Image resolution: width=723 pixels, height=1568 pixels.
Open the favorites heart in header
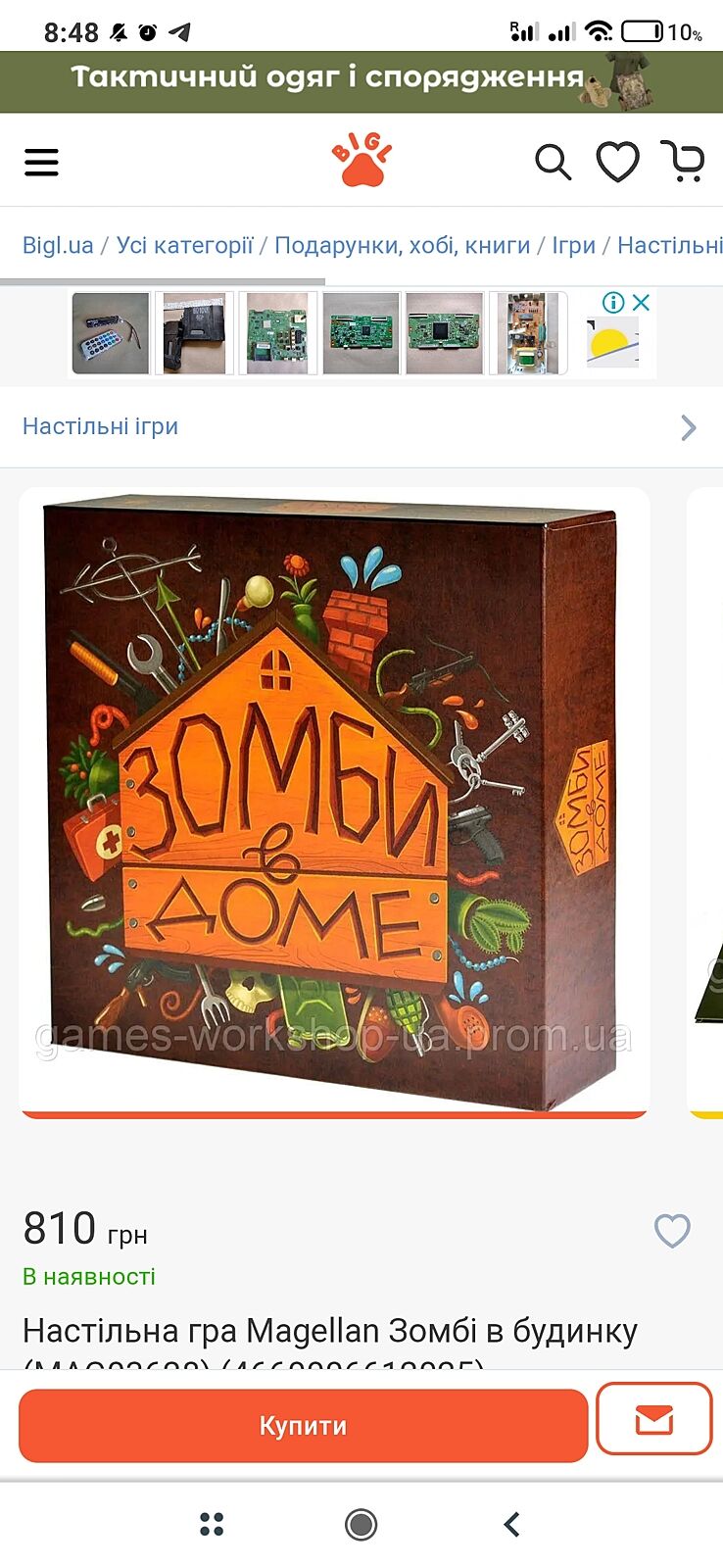(x=618, y=162)
